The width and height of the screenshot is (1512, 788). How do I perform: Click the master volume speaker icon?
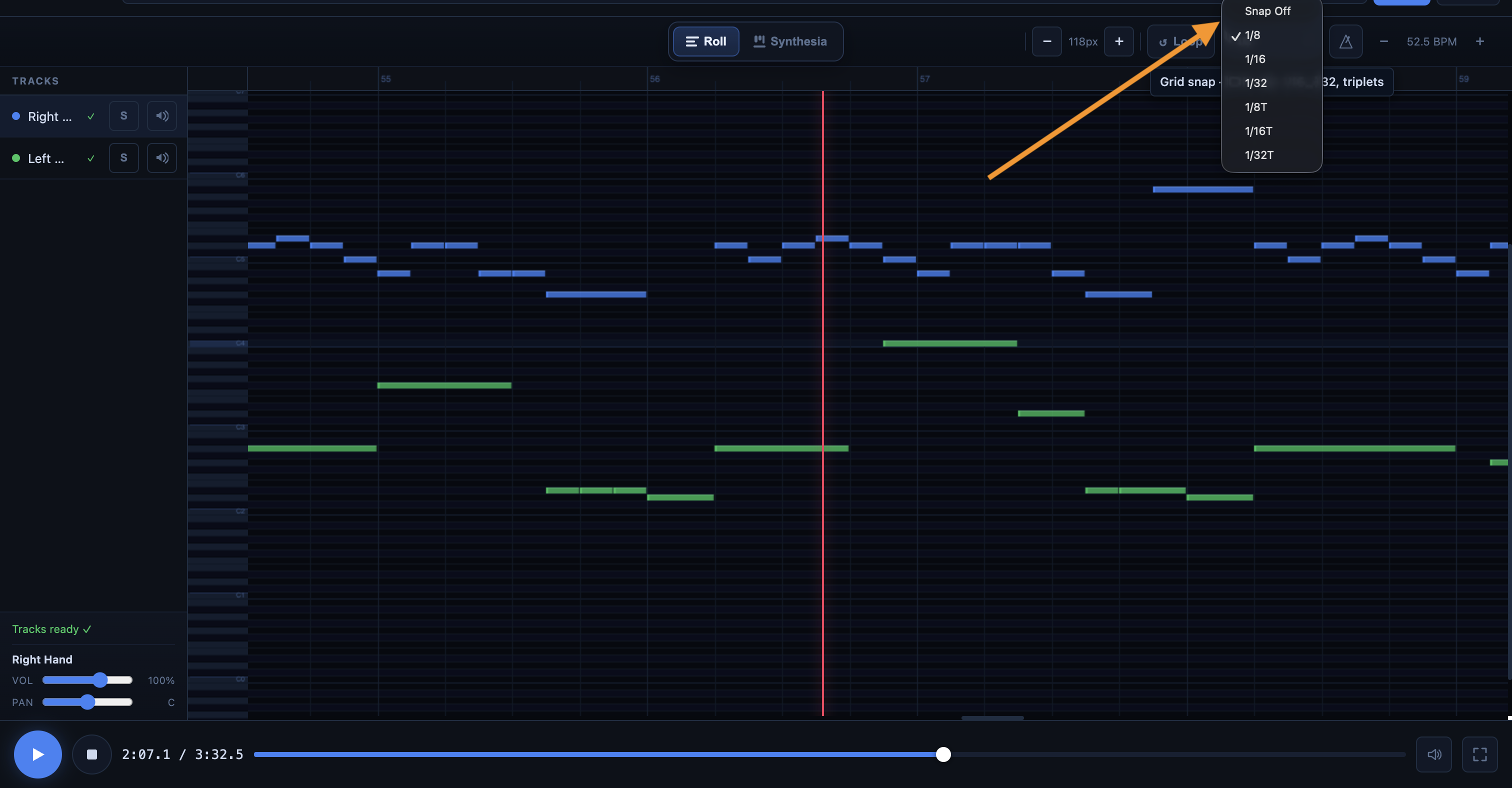1434,754
